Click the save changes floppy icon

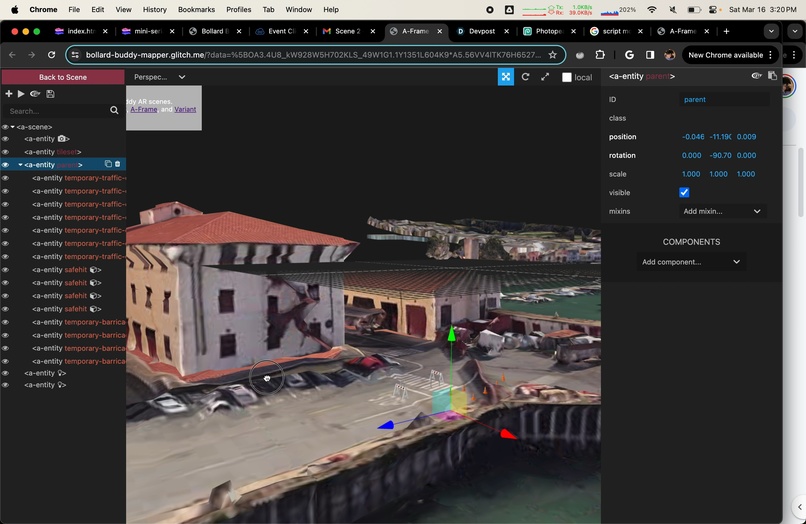[x=50, y=94]
